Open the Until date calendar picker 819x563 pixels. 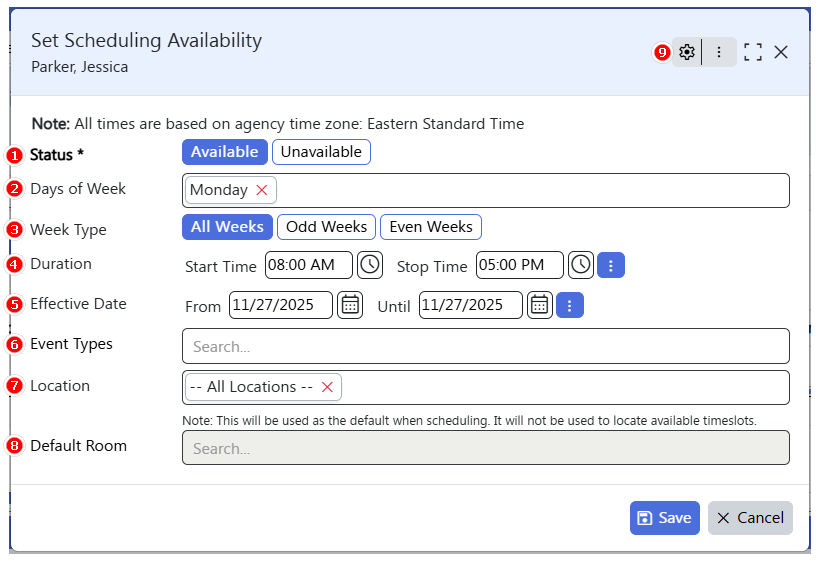point(540,305)
